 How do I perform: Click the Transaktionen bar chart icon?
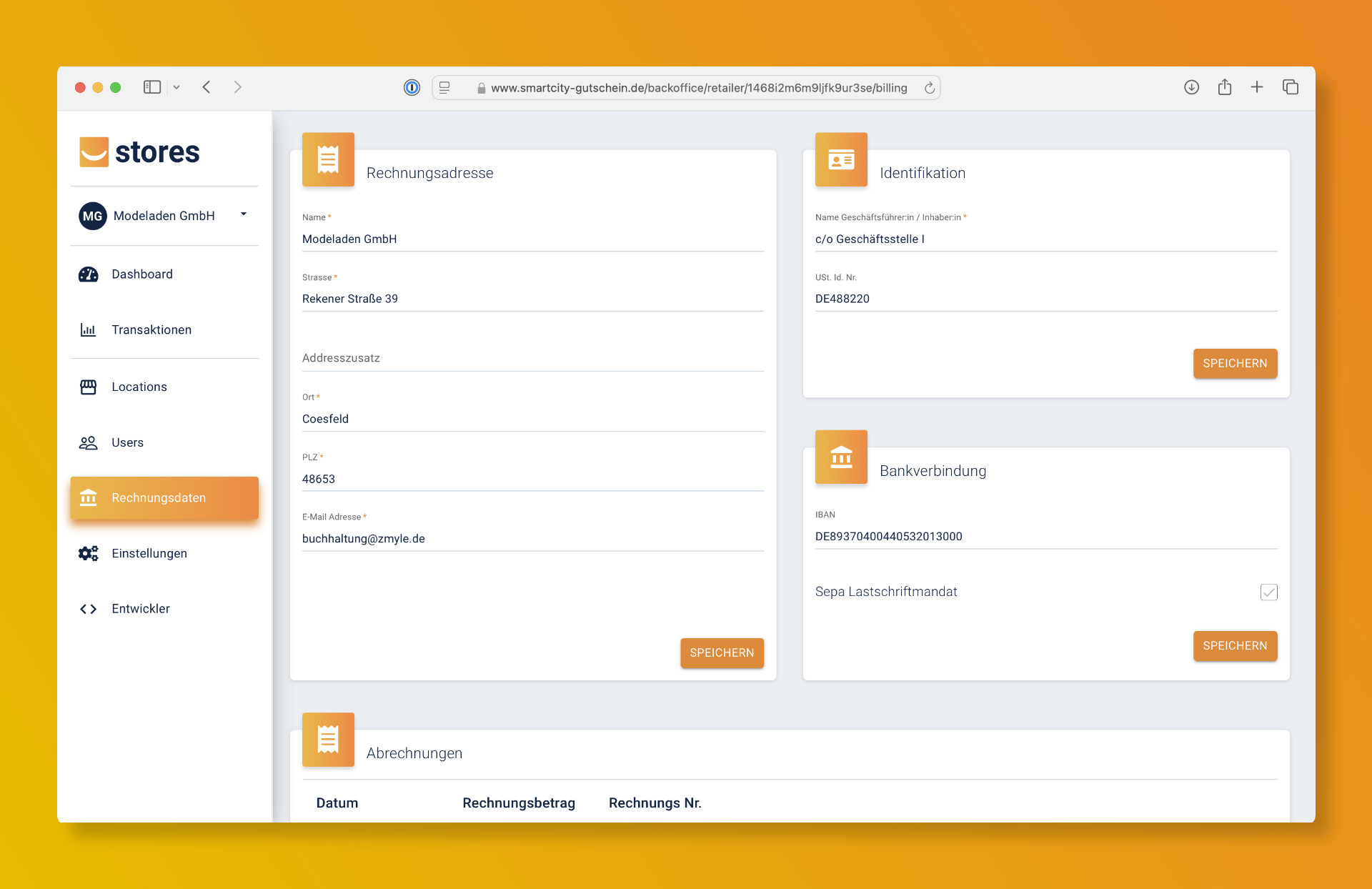tap(88, 330)
